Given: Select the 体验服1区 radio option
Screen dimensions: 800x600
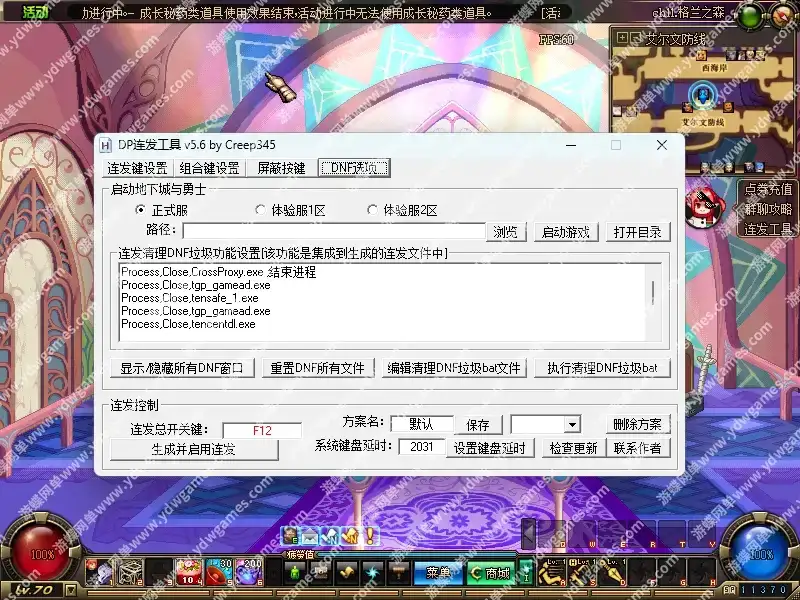Looking at the screenshot, I should pyautogui.click(x=291, y=210).
